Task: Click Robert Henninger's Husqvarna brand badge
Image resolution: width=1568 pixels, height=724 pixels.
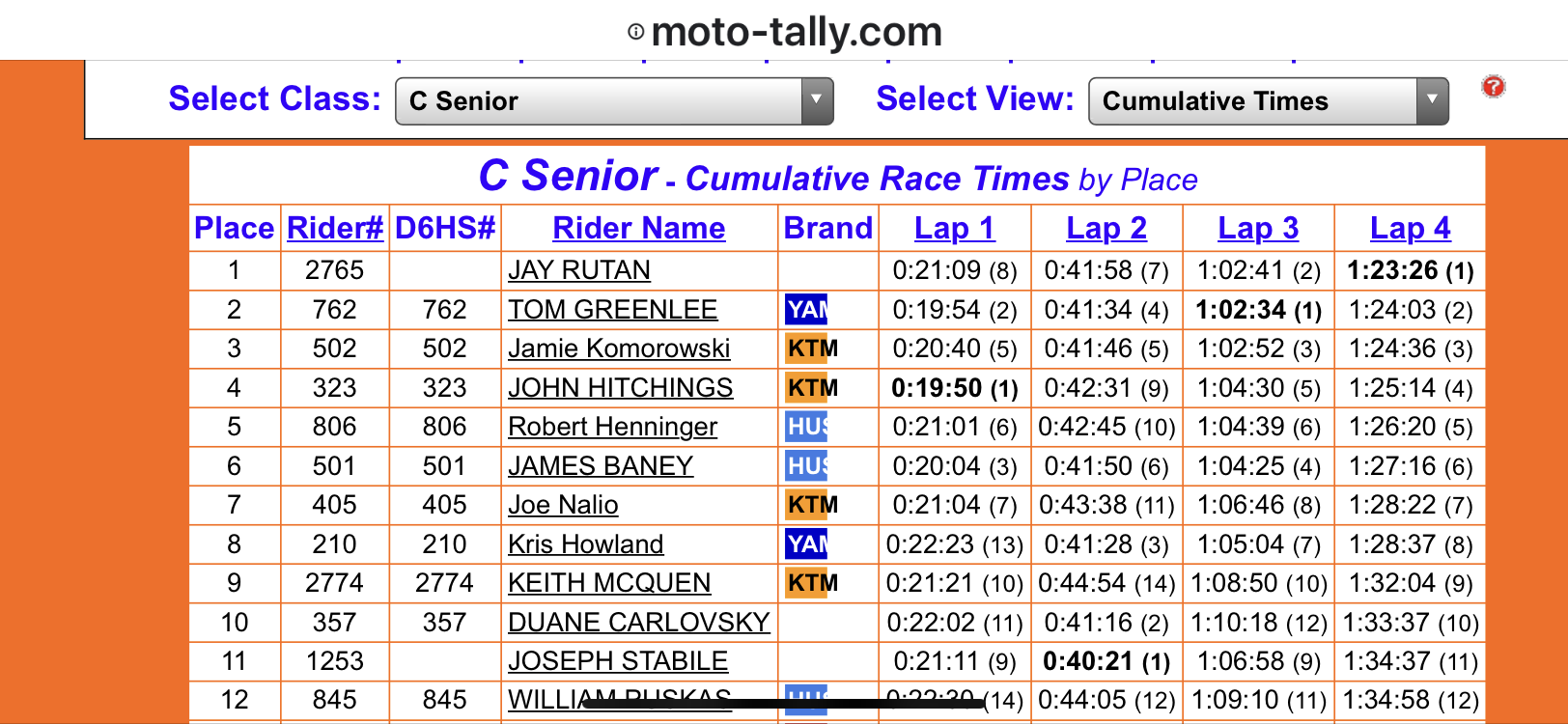Action: coord(806,427)
